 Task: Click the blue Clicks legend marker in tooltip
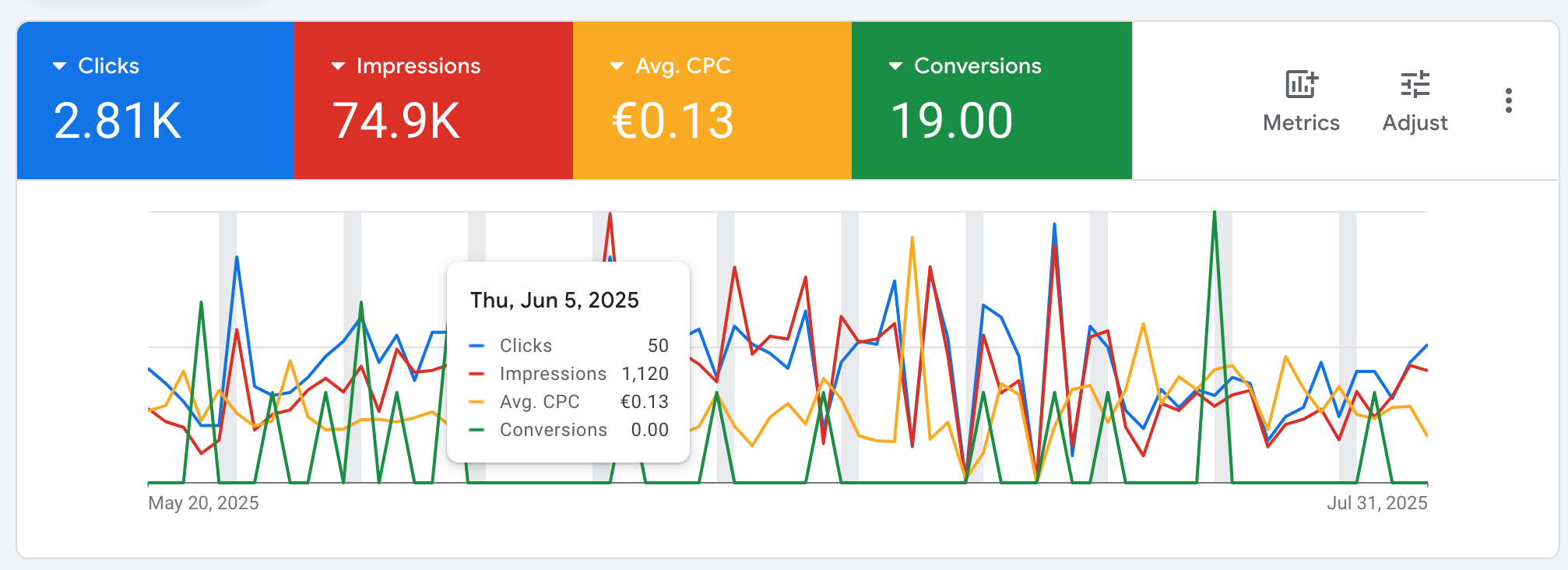click(477, 346)
